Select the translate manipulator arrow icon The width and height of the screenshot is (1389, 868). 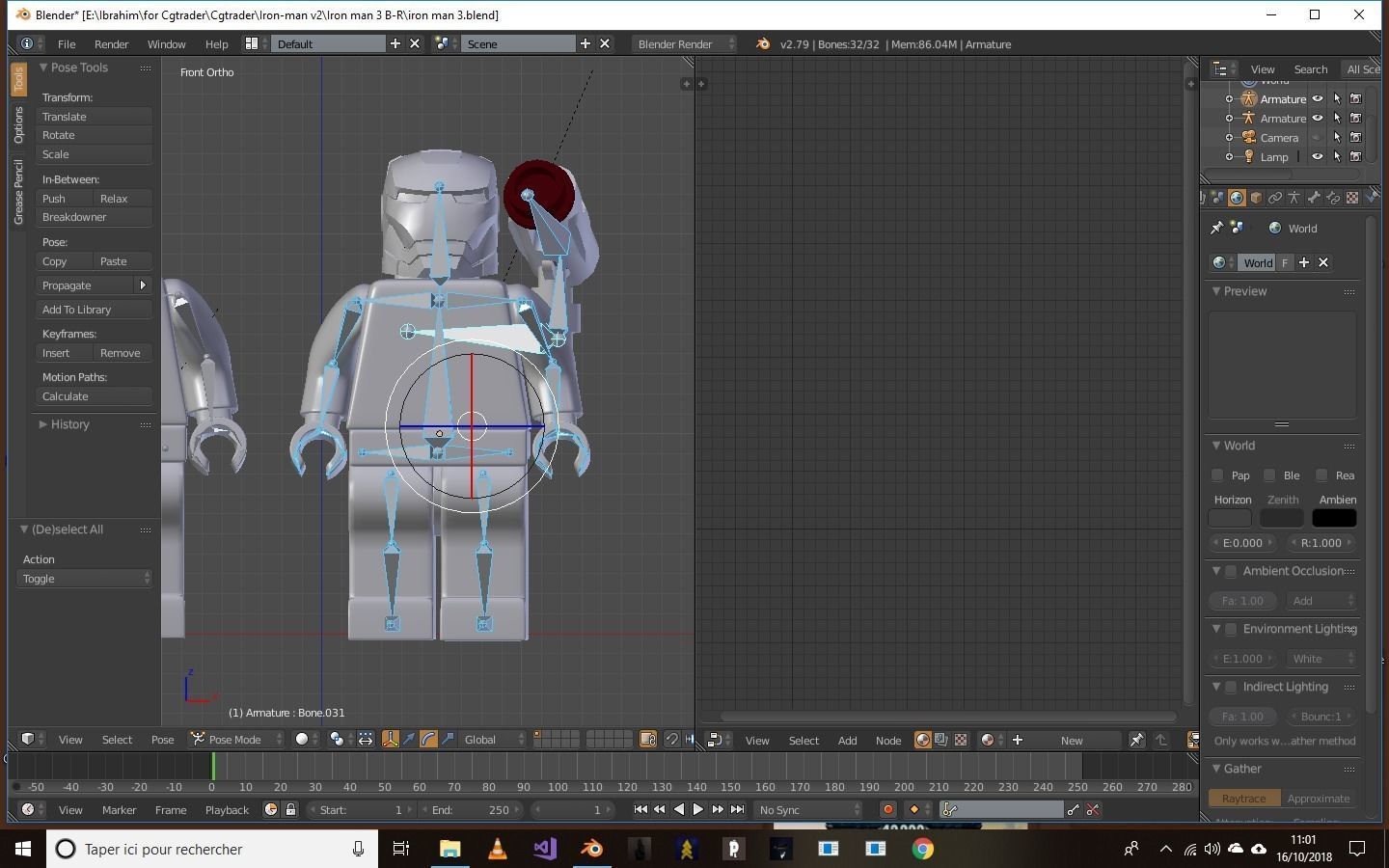[409, 740]
